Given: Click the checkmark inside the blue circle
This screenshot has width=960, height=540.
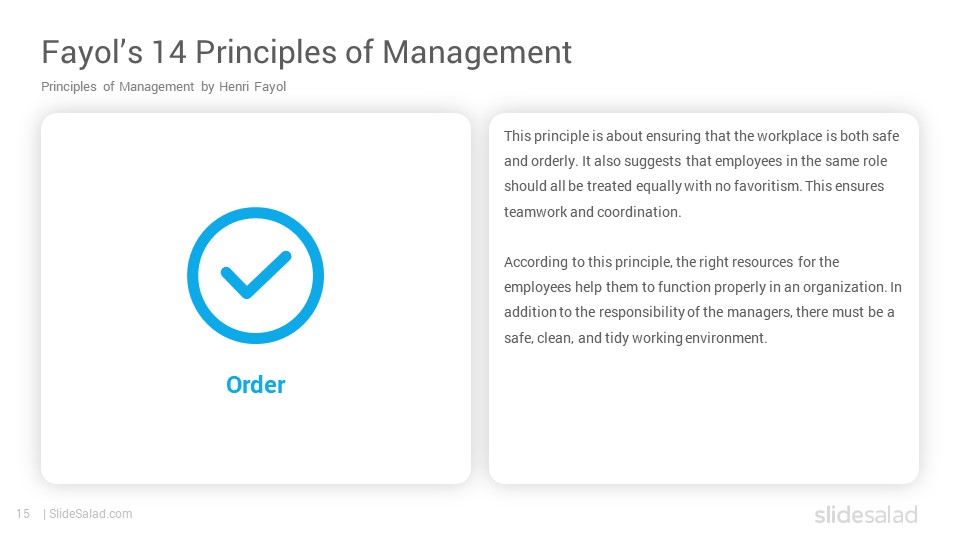Looking at the screenshot, I should pyautogui.click(x=256, y=275).
